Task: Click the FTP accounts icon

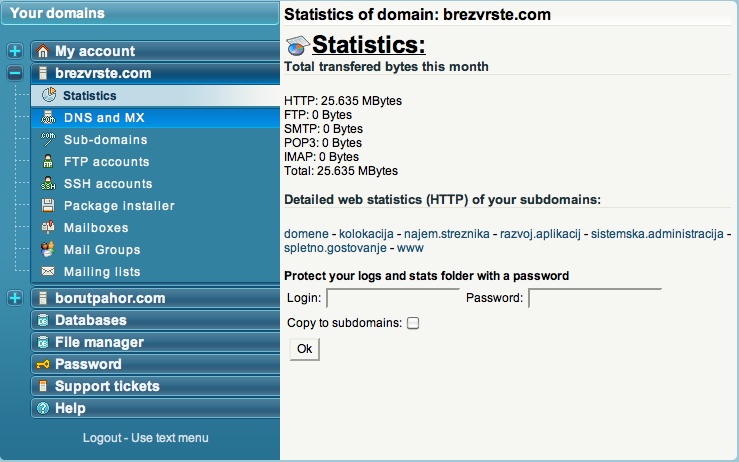Action: 47,162
